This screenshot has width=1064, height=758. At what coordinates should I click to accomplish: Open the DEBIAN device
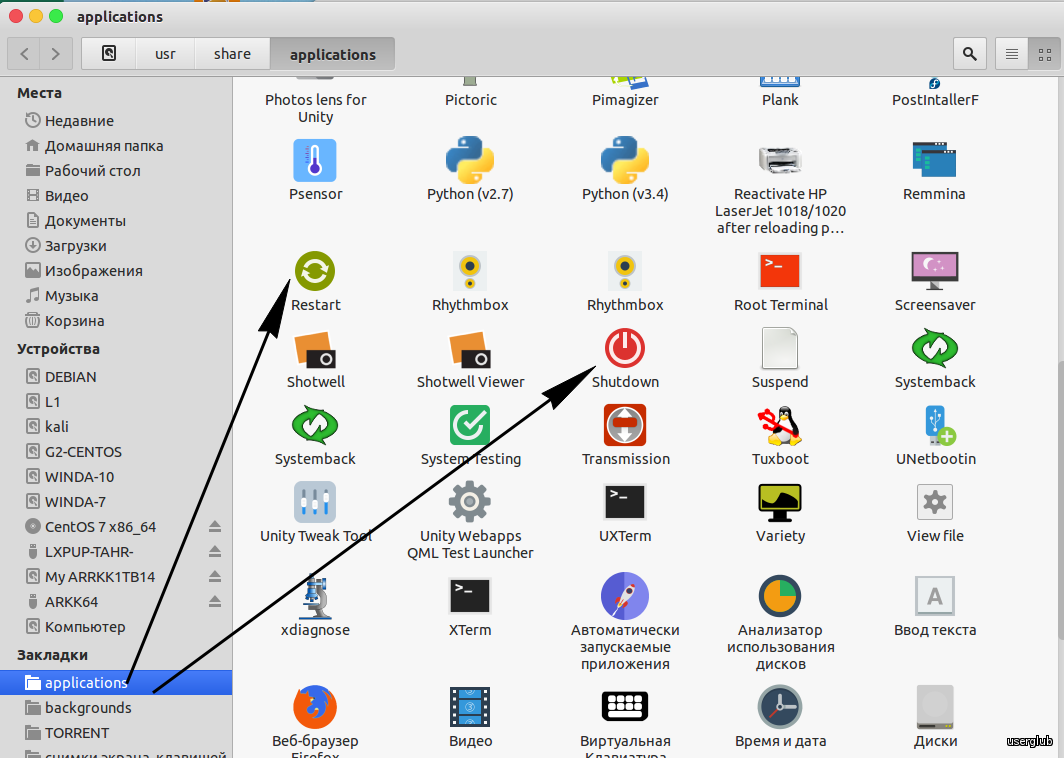coord(116,377)
